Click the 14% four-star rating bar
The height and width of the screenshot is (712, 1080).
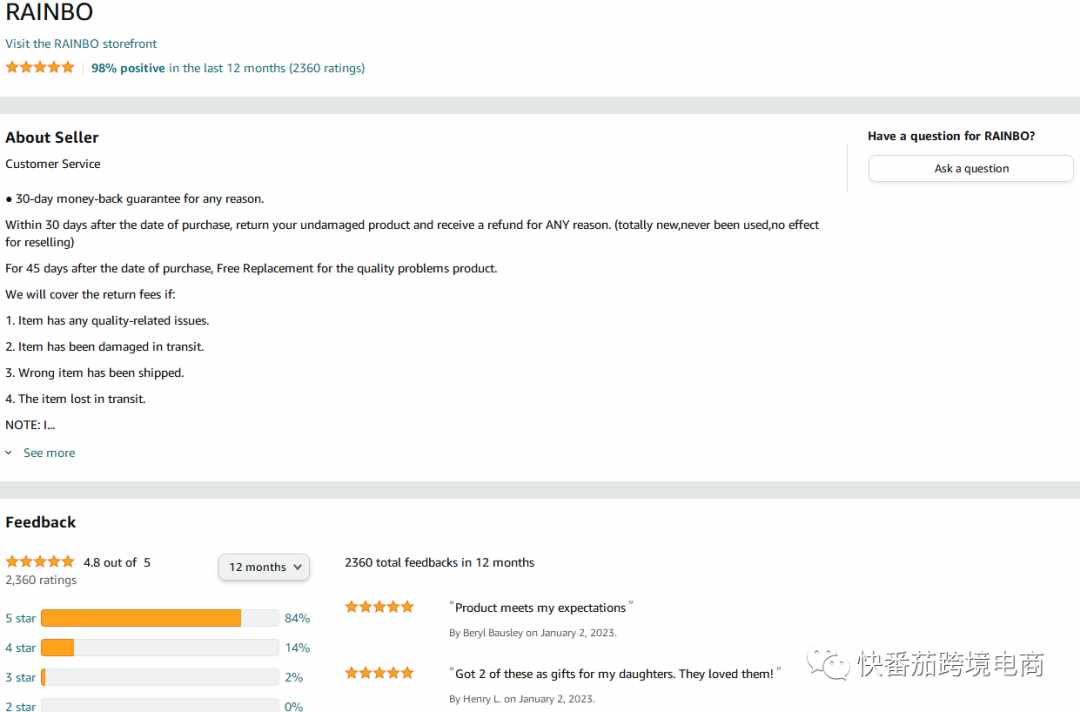160,648
